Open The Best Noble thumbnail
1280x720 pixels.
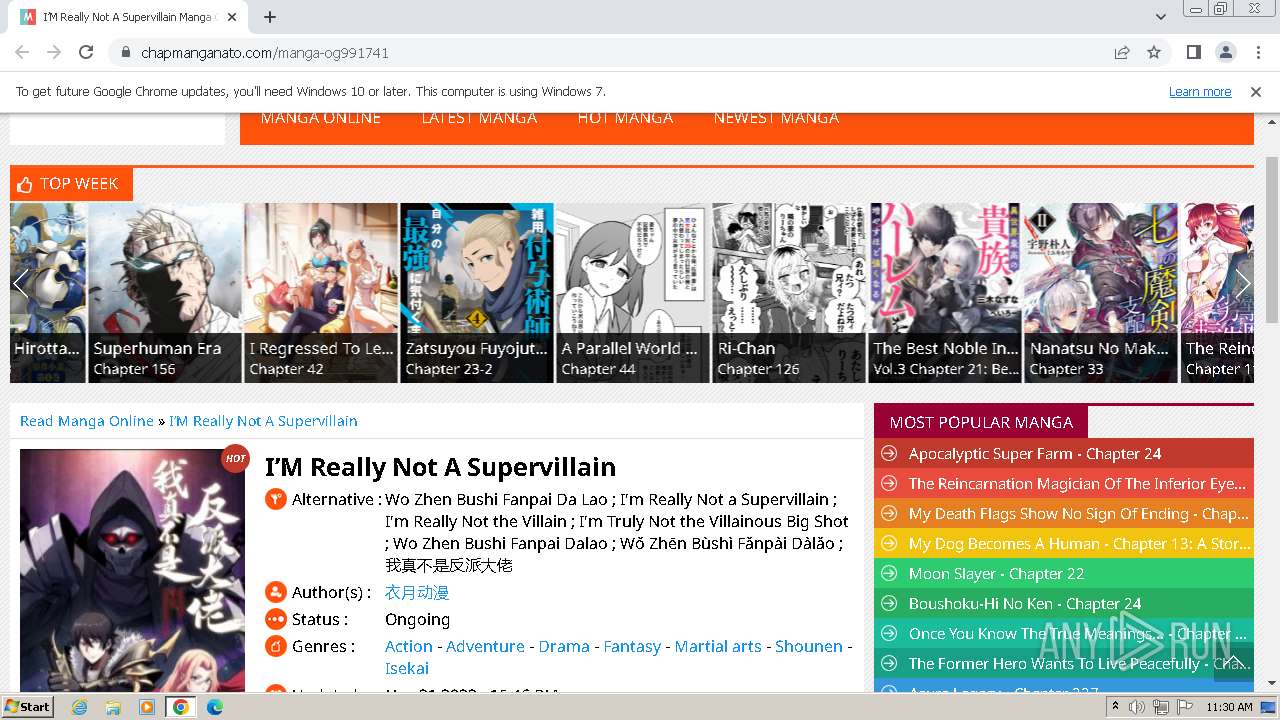click(945, 293)
